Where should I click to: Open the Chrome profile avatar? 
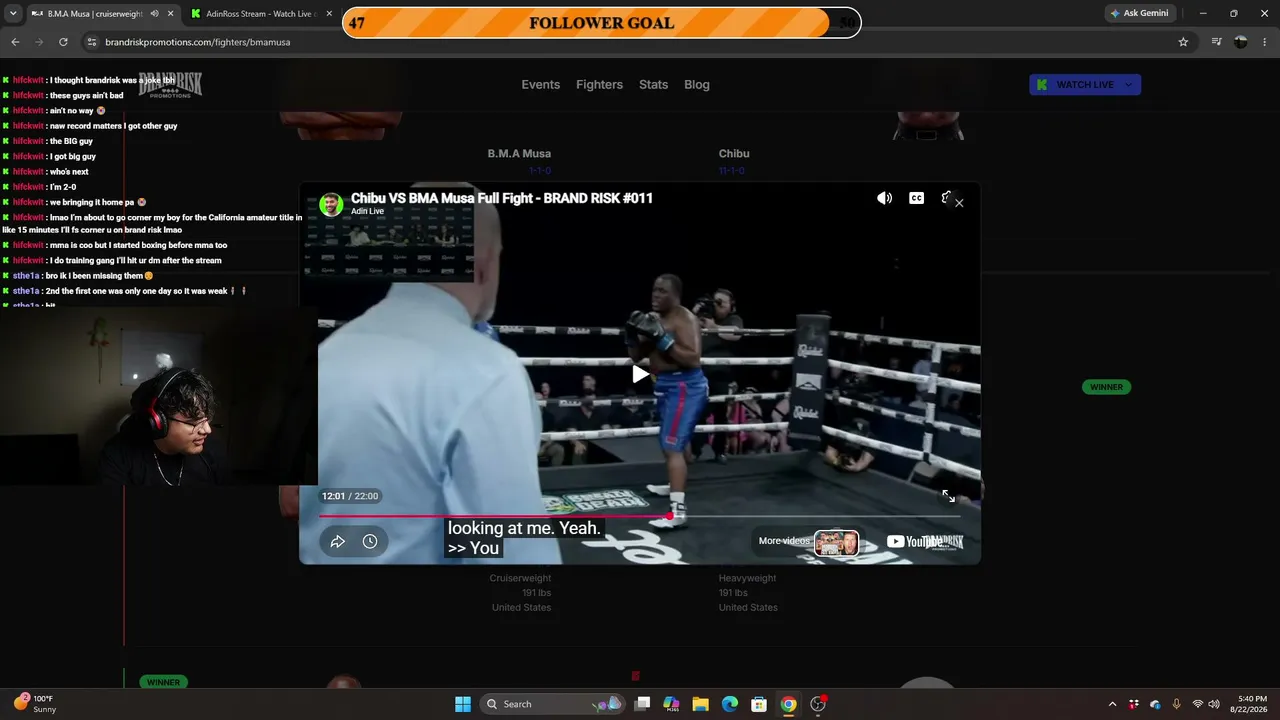click(x=1241, y=42)
